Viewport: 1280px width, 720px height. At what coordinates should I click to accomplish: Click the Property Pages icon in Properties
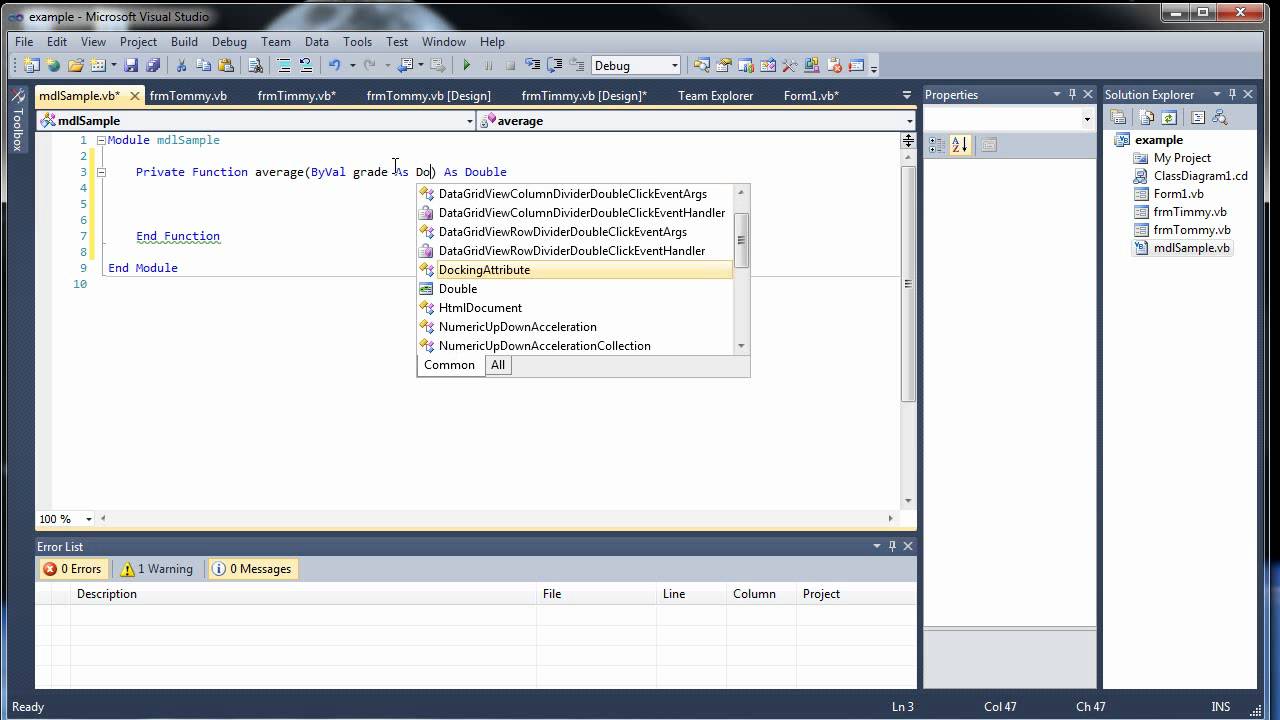click(989, 145)
